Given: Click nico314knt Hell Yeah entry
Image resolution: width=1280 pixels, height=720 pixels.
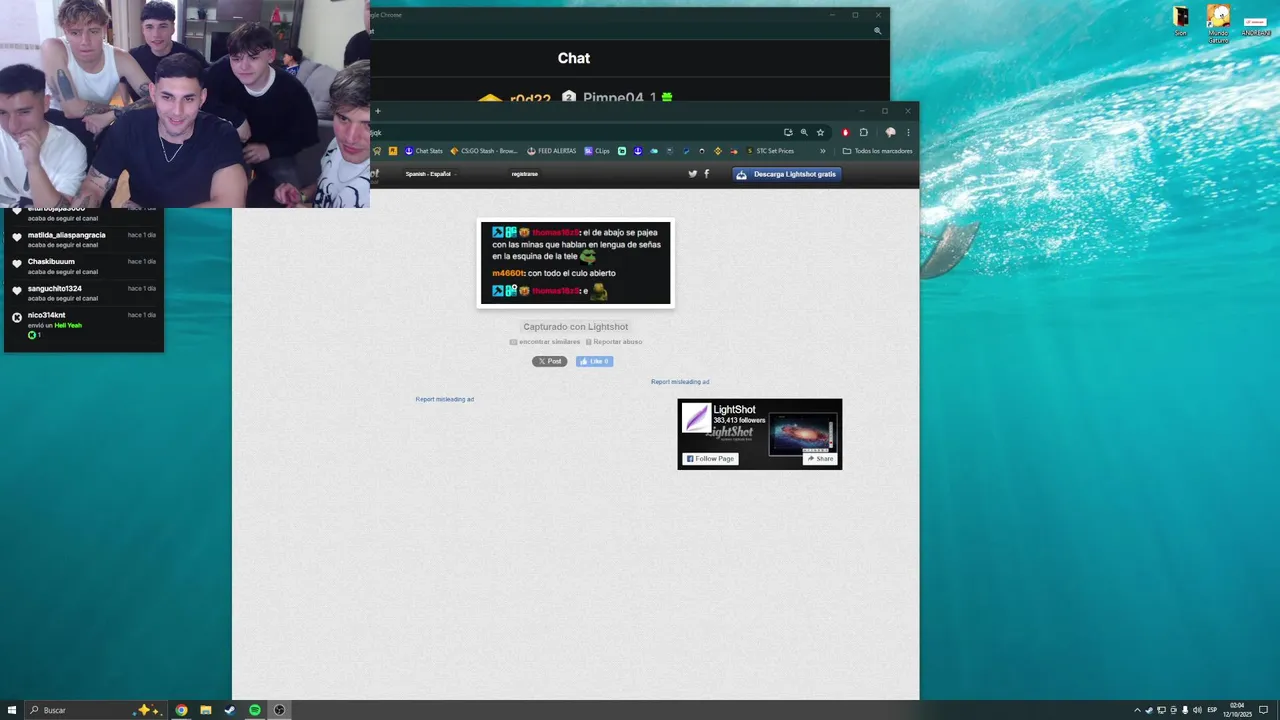Looking at the screenshot, I should (84, 325).
